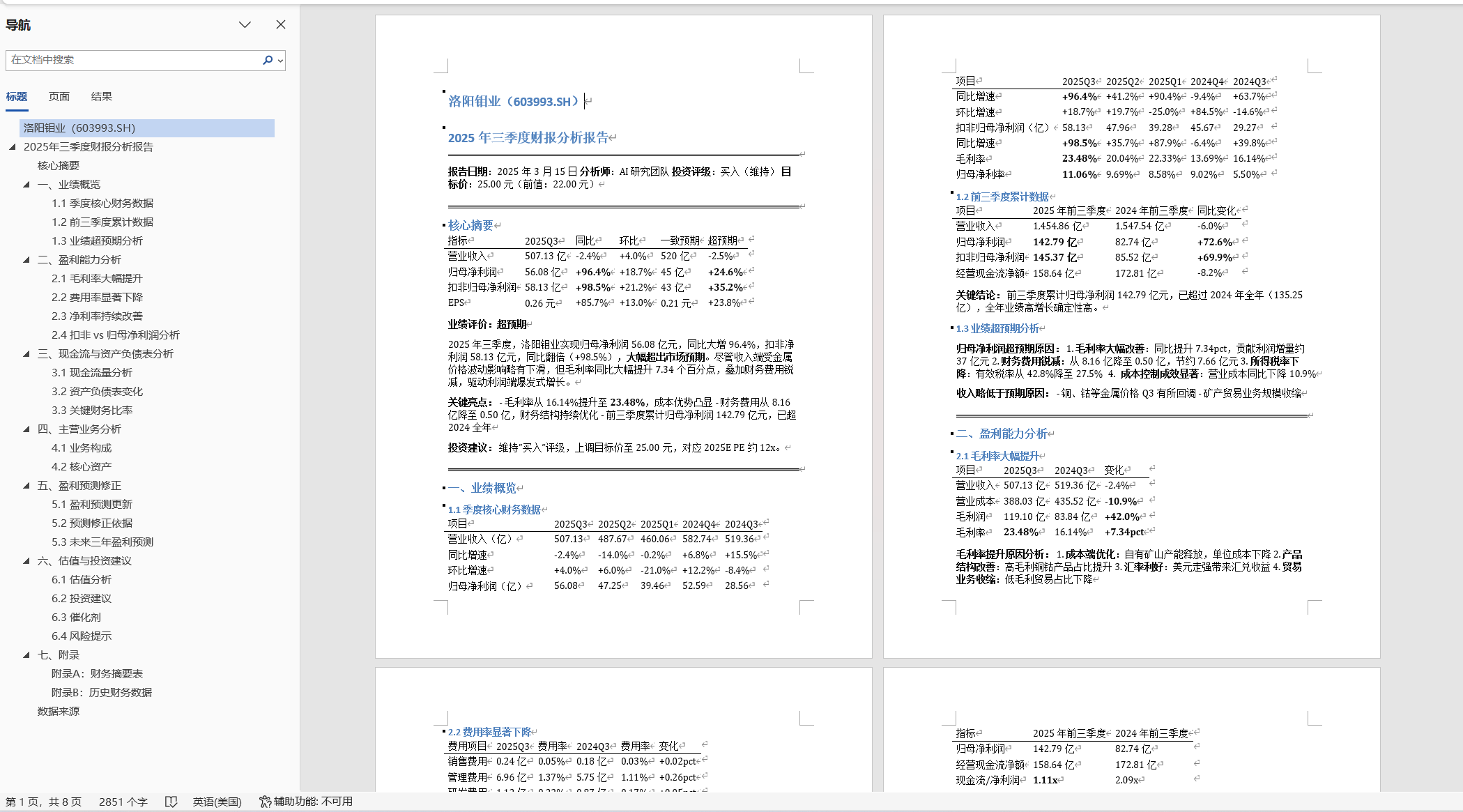Screen dimensions: 1463x812
Task: Open word count via 2851 个字
Action: pos(123,802)
